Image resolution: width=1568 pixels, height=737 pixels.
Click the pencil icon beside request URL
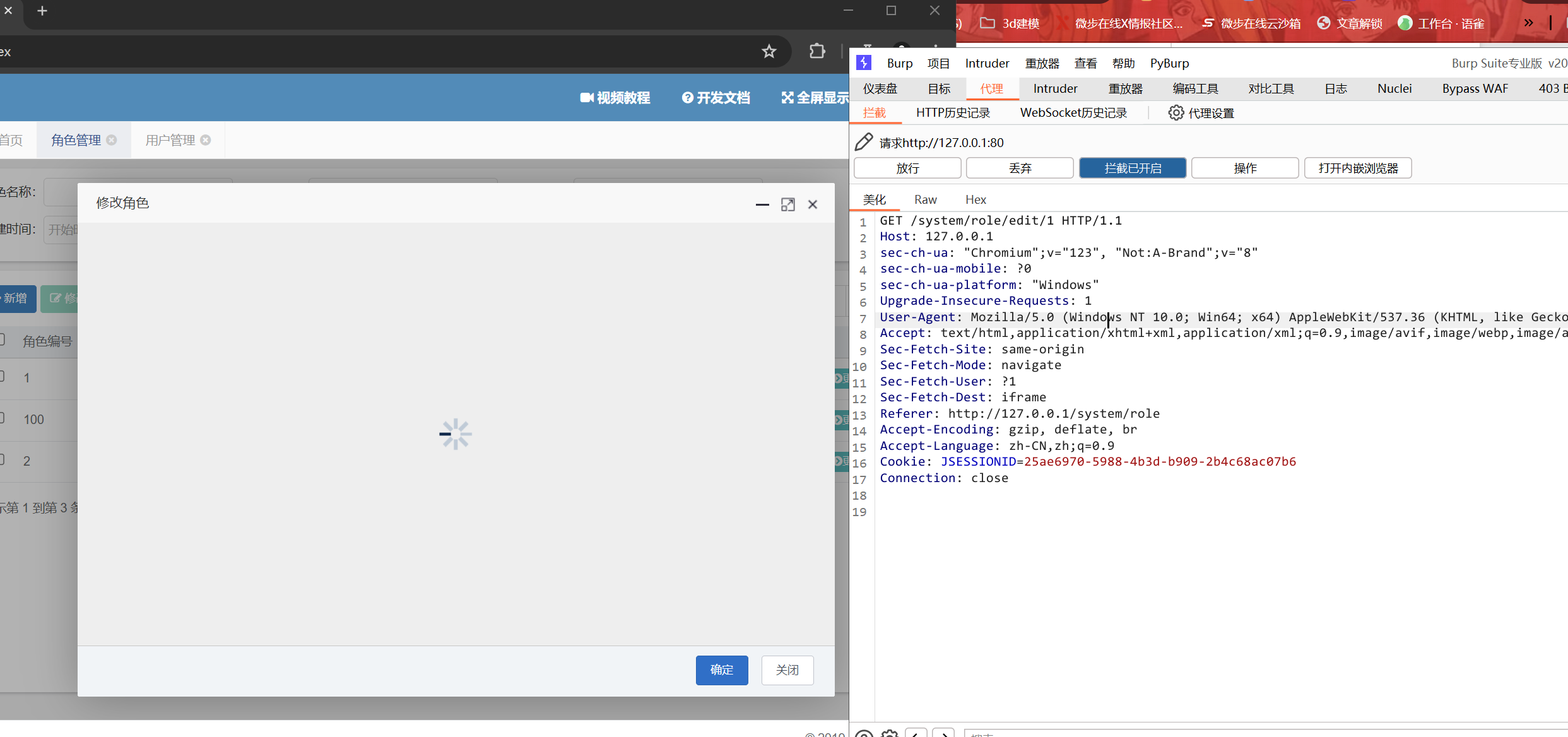point(863,143)
